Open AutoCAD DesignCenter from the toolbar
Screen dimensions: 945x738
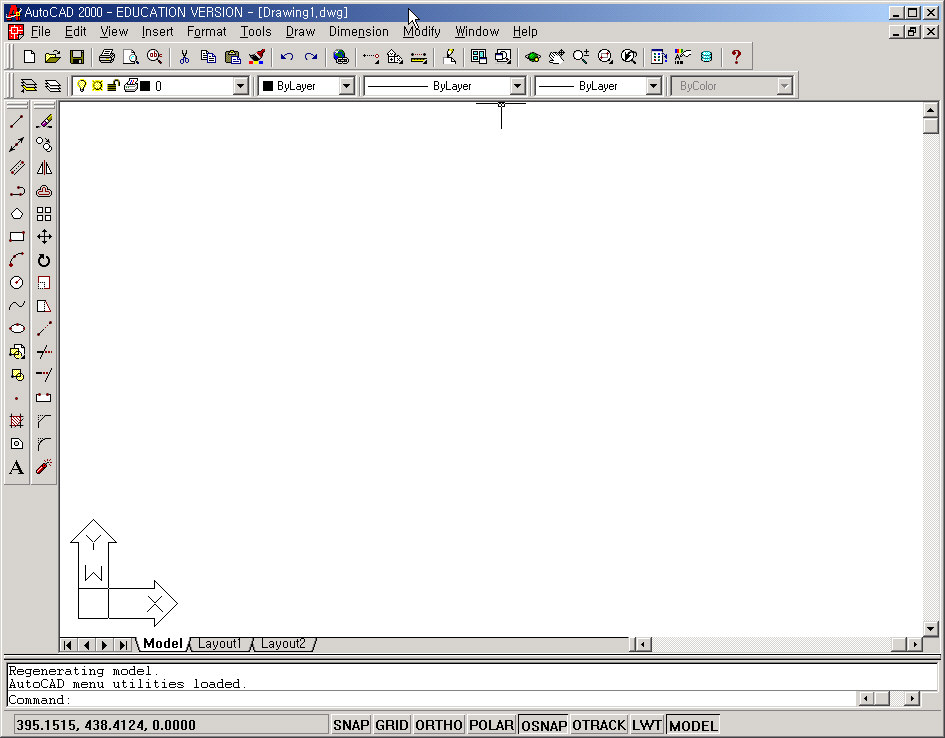[x=659, y=57]
